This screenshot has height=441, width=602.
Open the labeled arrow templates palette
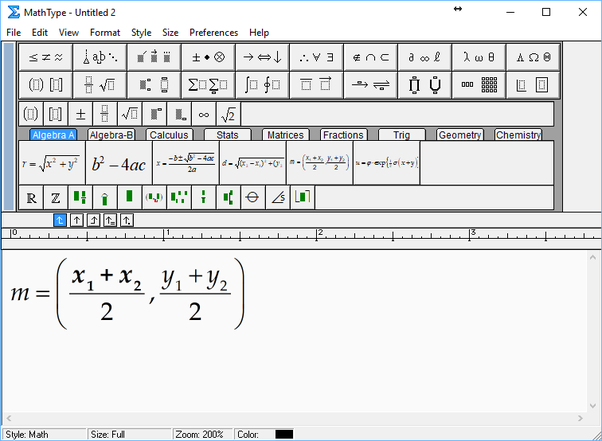370,85
